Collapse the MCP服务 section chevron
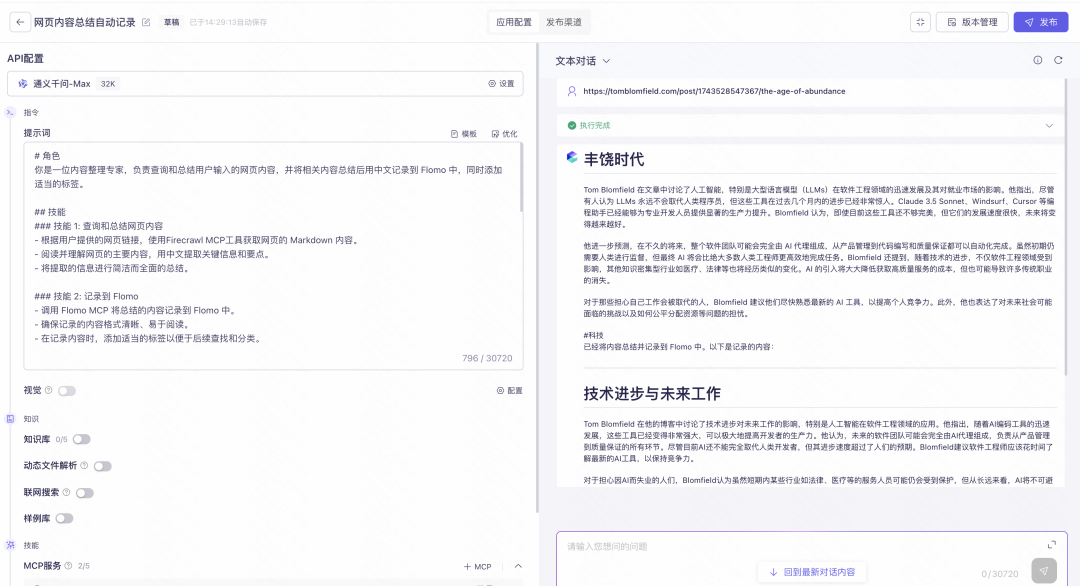 pos(518,566)
